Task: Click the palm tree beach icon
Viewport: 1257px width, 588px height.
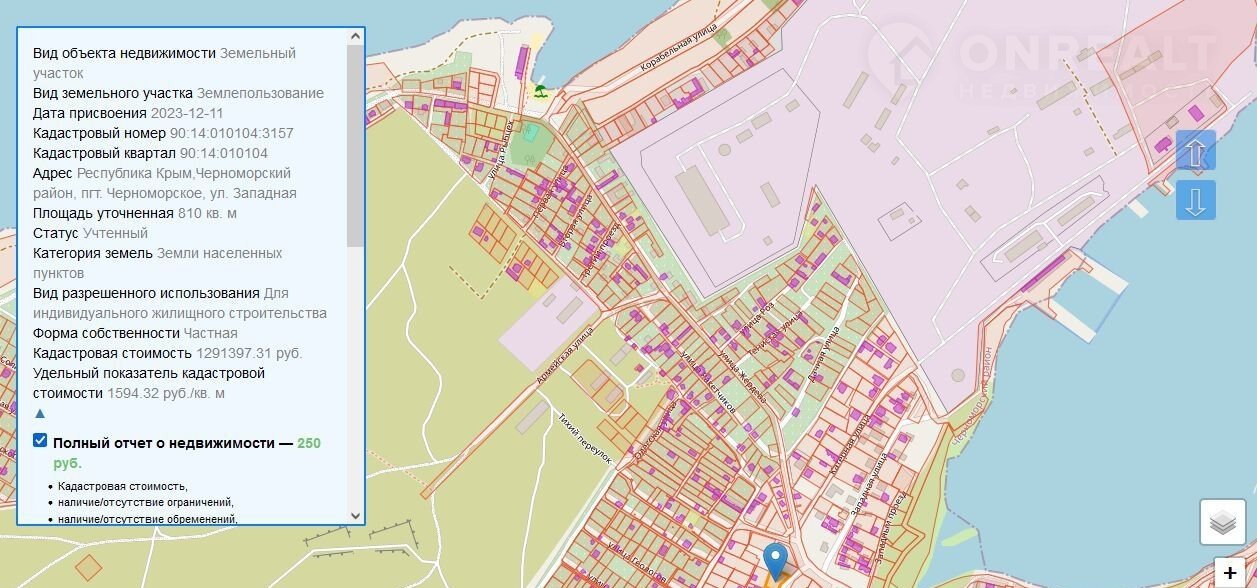Action: 541,91
